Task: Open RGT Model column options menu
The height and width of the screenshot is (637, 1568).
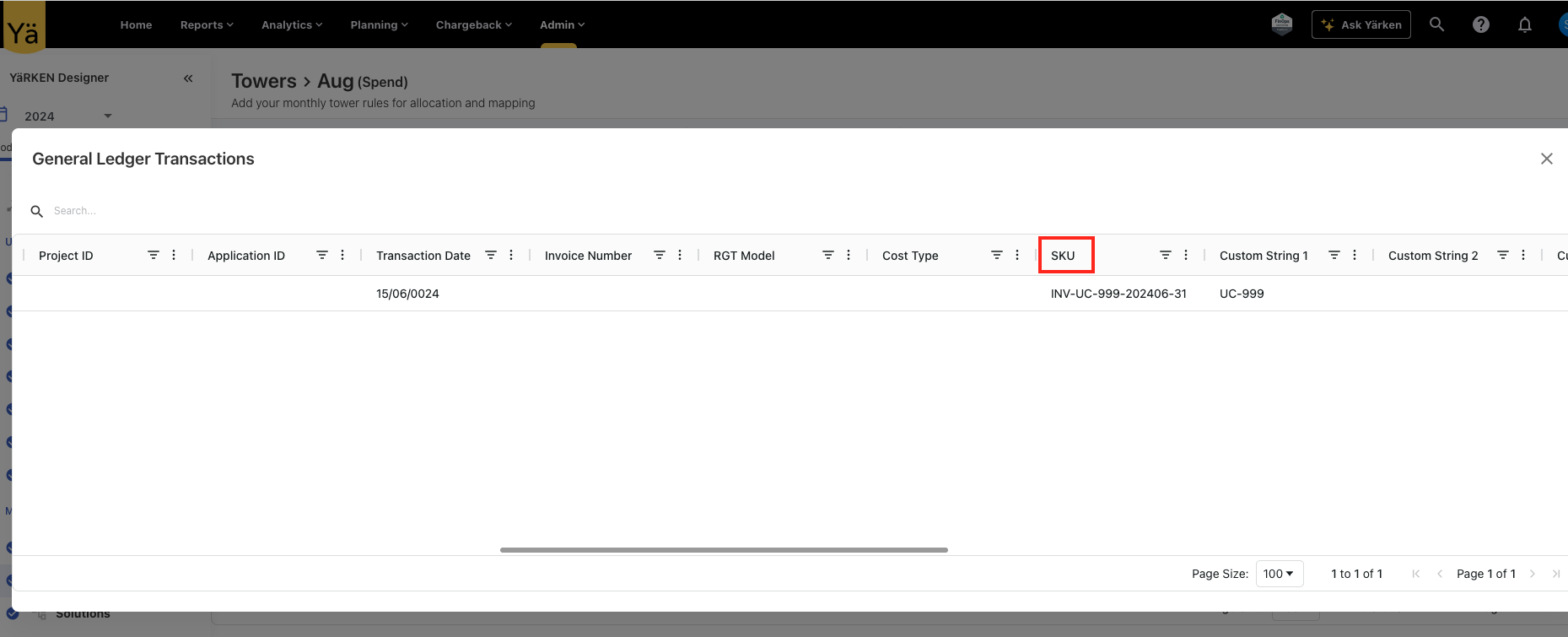Action: (x=849, y=255)
